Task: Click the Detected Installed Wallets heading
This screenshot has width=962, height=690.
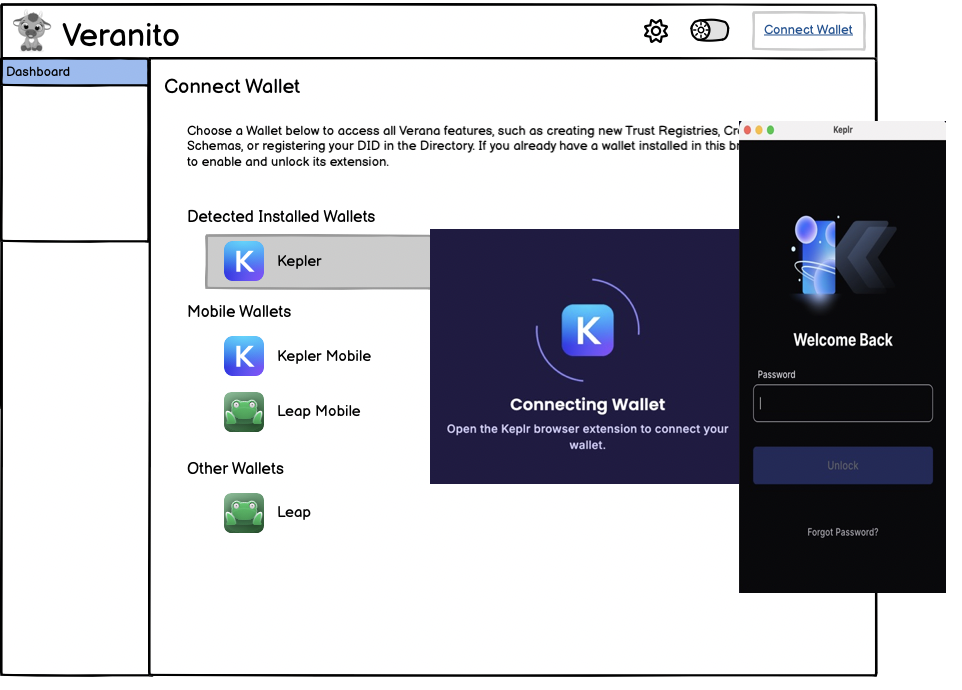Action: [281, 217]
